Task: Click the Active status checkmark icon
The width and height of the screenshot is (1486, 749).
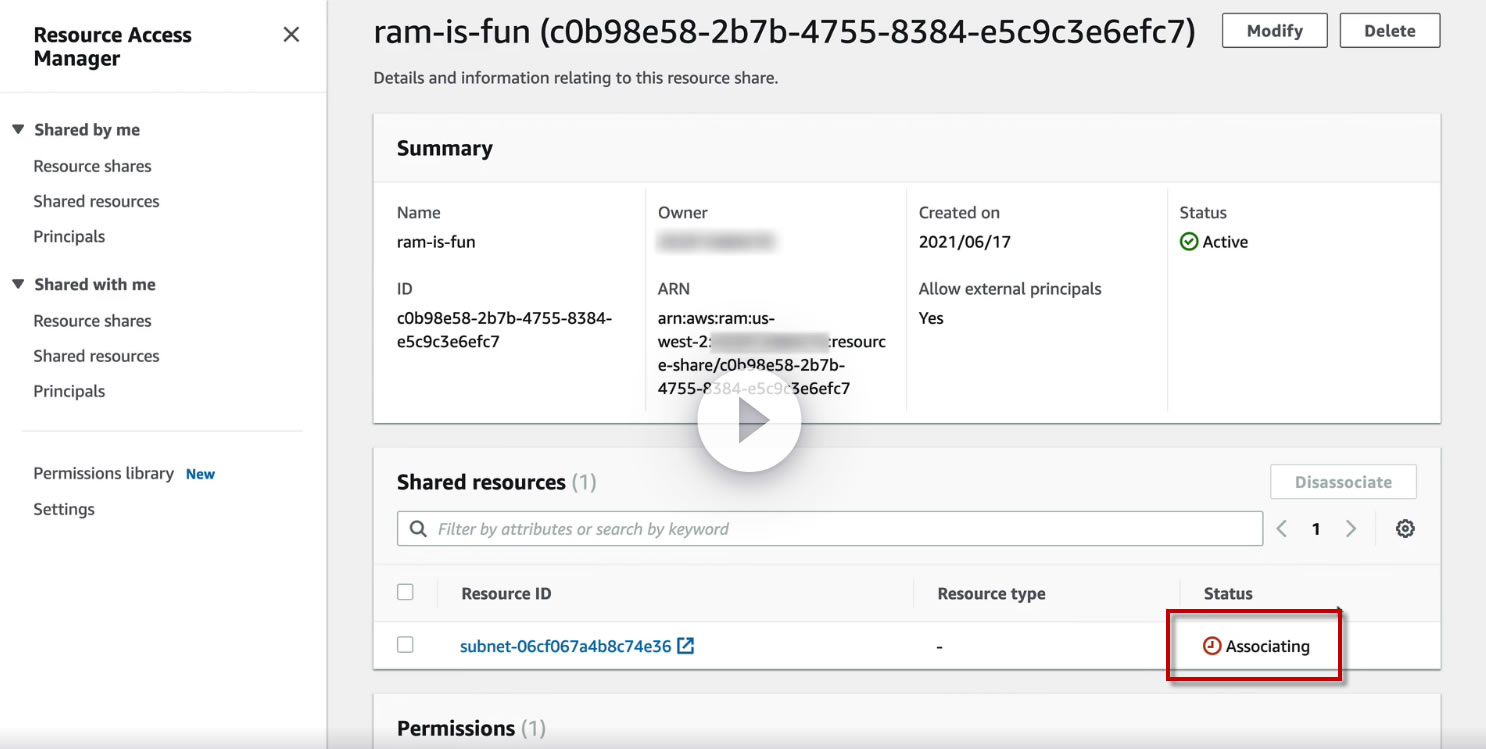Action: 1189,242
